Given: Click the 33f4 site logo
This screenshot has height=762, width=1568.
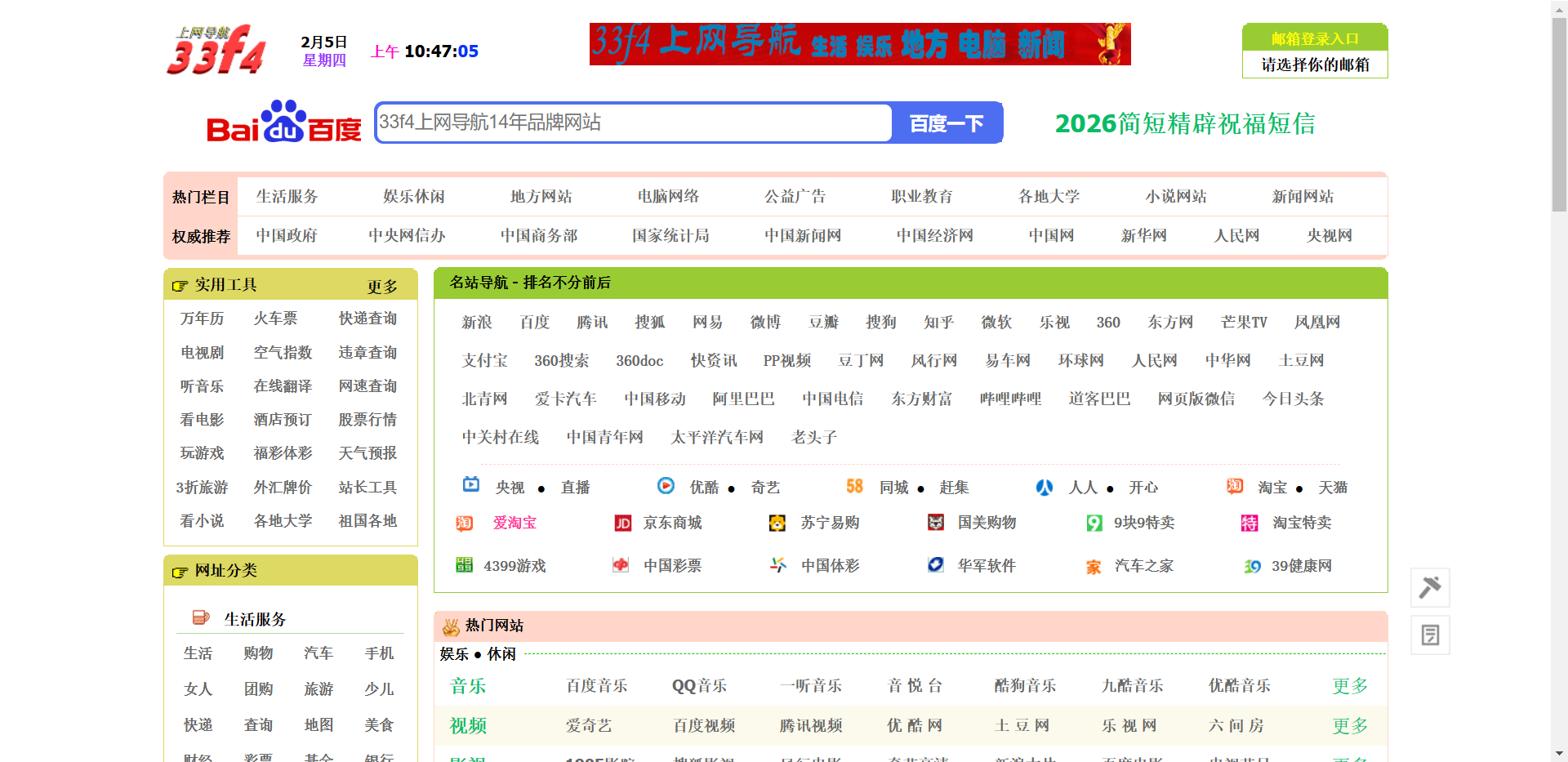Looking at the screenshot, I should pyautogui.click(x=216, y=50).
